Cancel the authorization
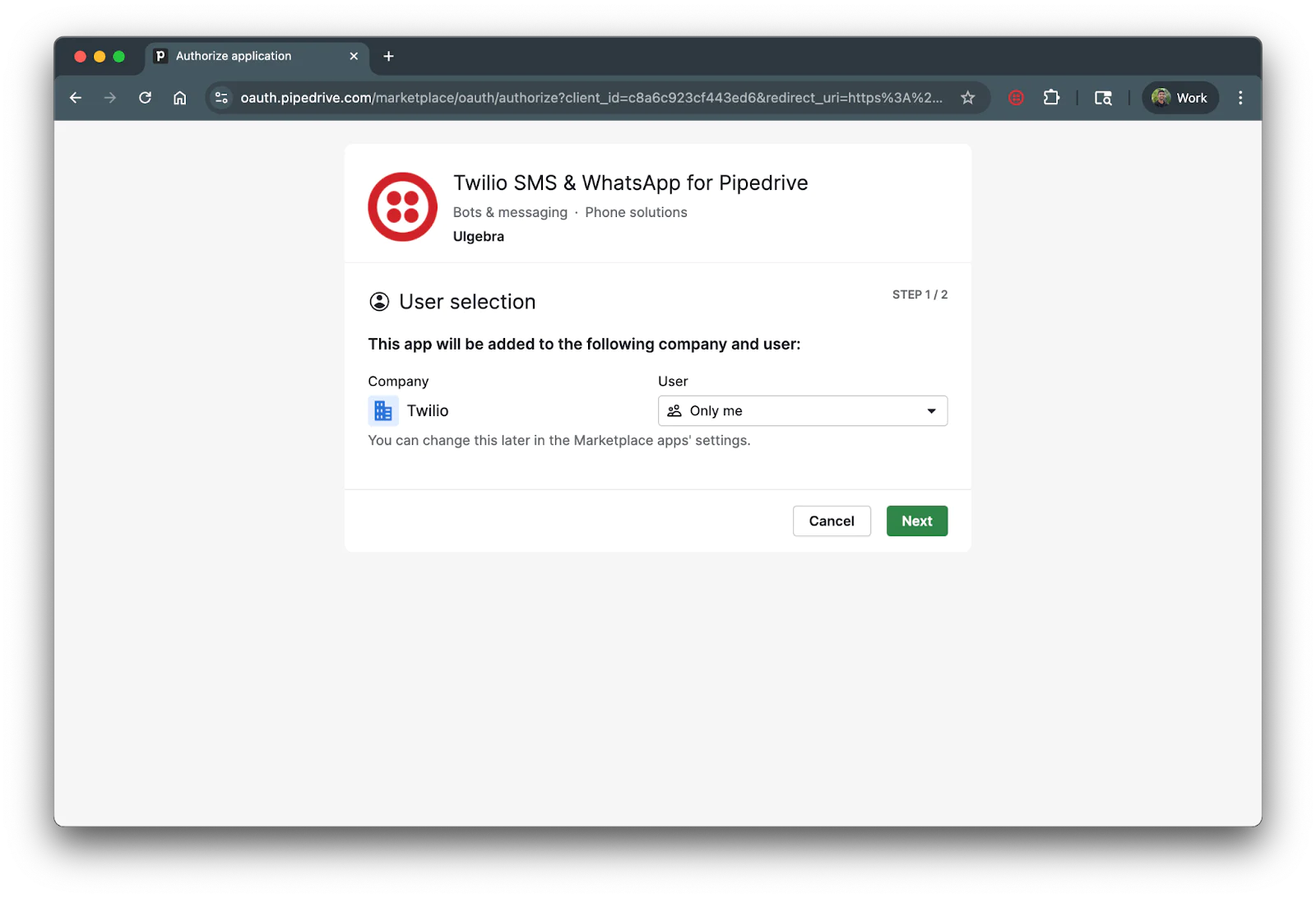 click(831, 521)
